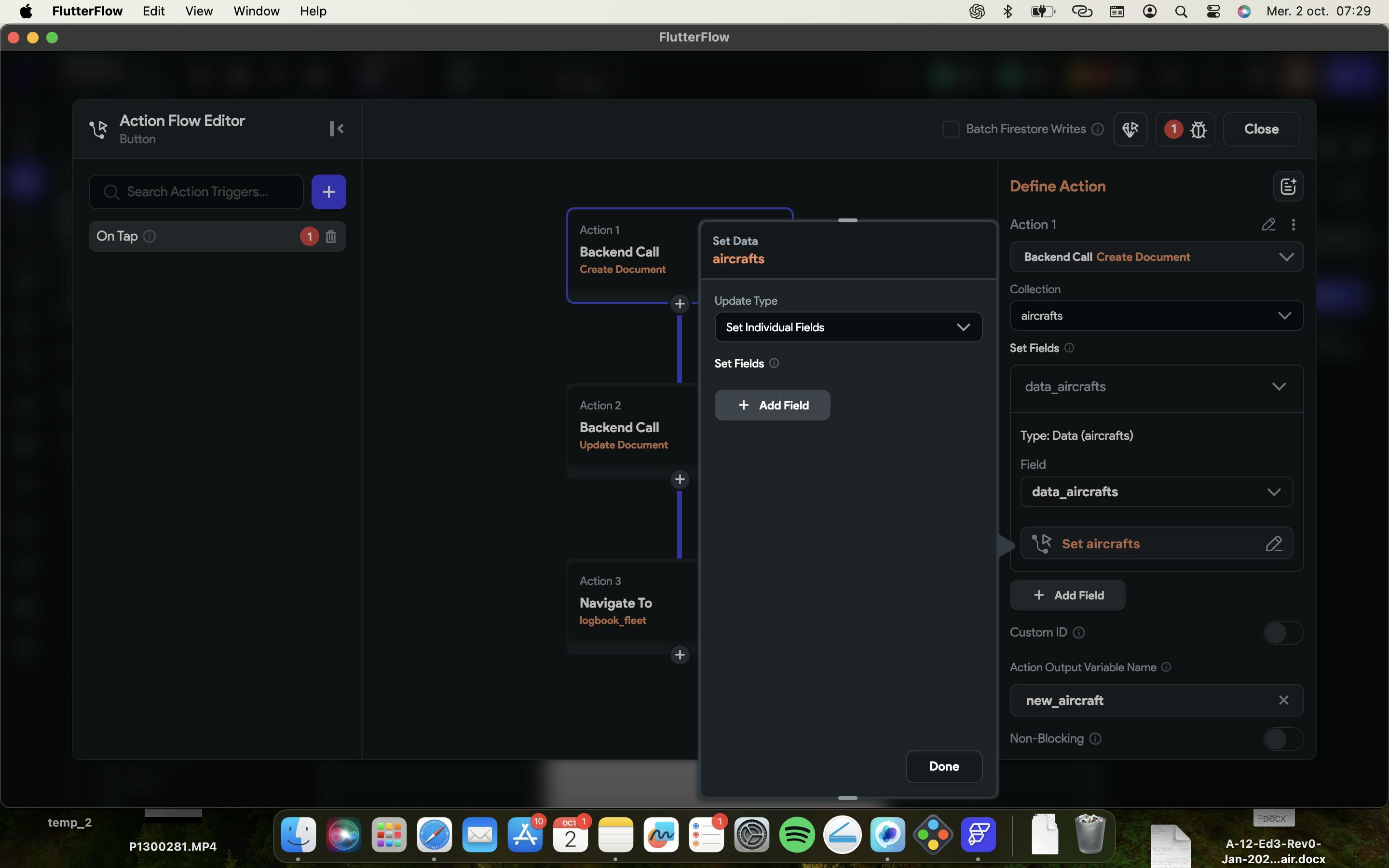Add action below Action 3 Navigate To
Screen dimensions: 1389x868
coord(680,654)
